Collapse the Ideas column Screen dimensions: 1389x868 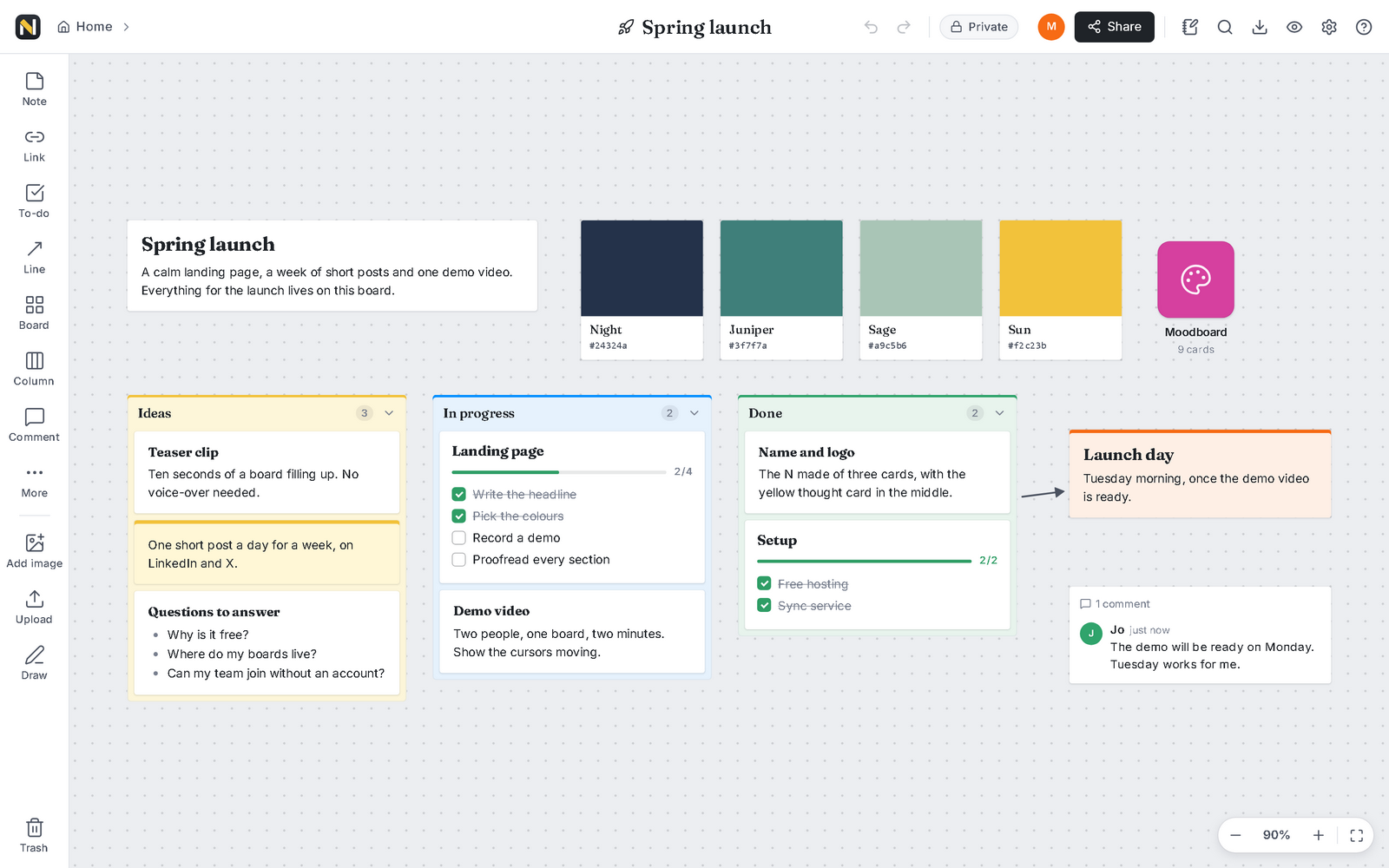(x=389, y=413)
